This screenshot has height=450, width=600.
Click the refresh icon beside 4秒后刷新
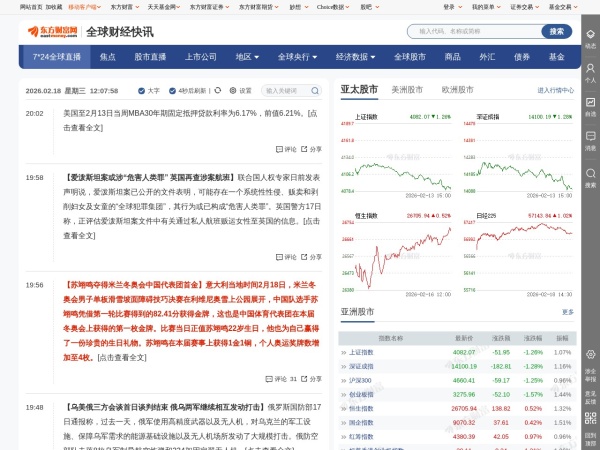pyautogui.click(x=217, y=90)
